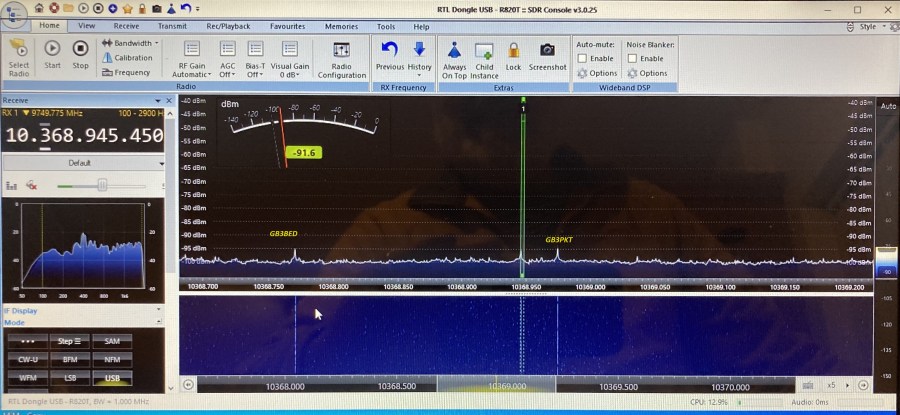Enable the Auto-mute checkbox

click(583, 58)
